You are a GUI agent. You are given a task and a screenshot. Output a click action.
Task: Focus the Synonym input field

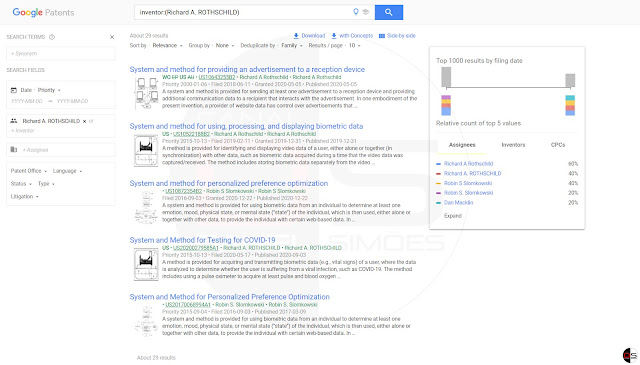[x=61, y=53]
